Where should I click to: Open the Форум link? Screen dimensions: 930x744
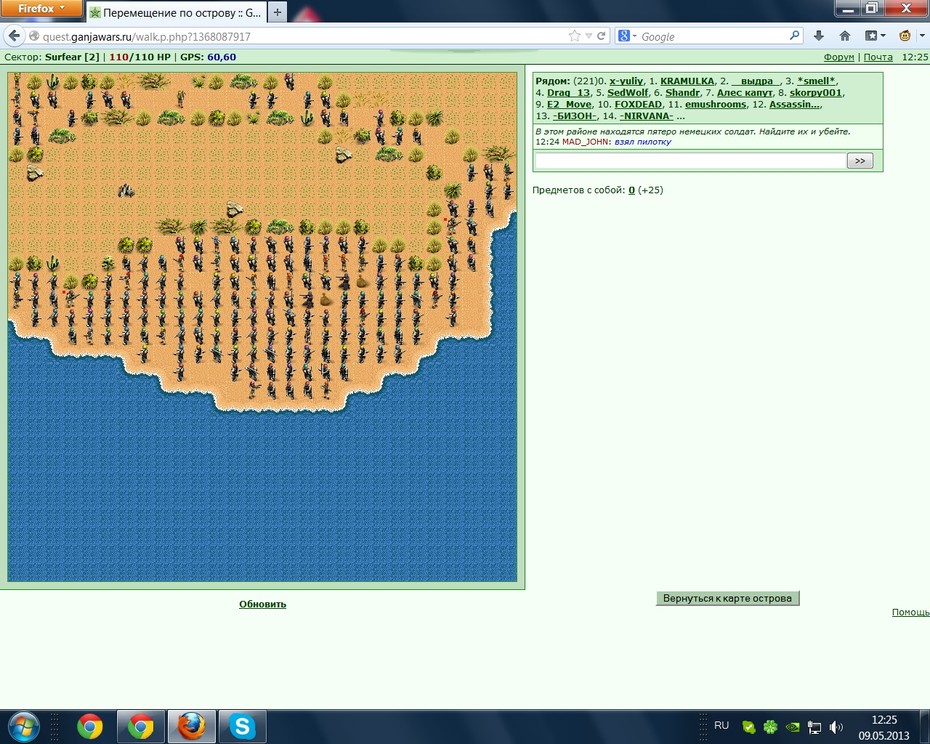(x=839, y=57)
